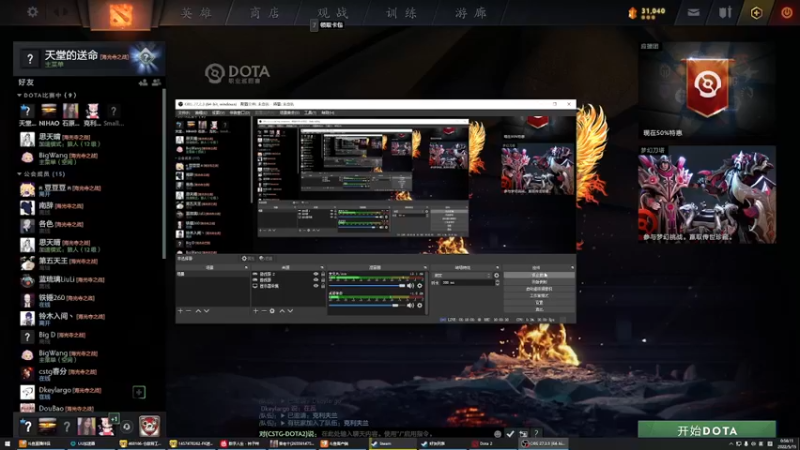Add a source with OBS sources plus icon
800x450 pixels.
click(x=256, y=311)
